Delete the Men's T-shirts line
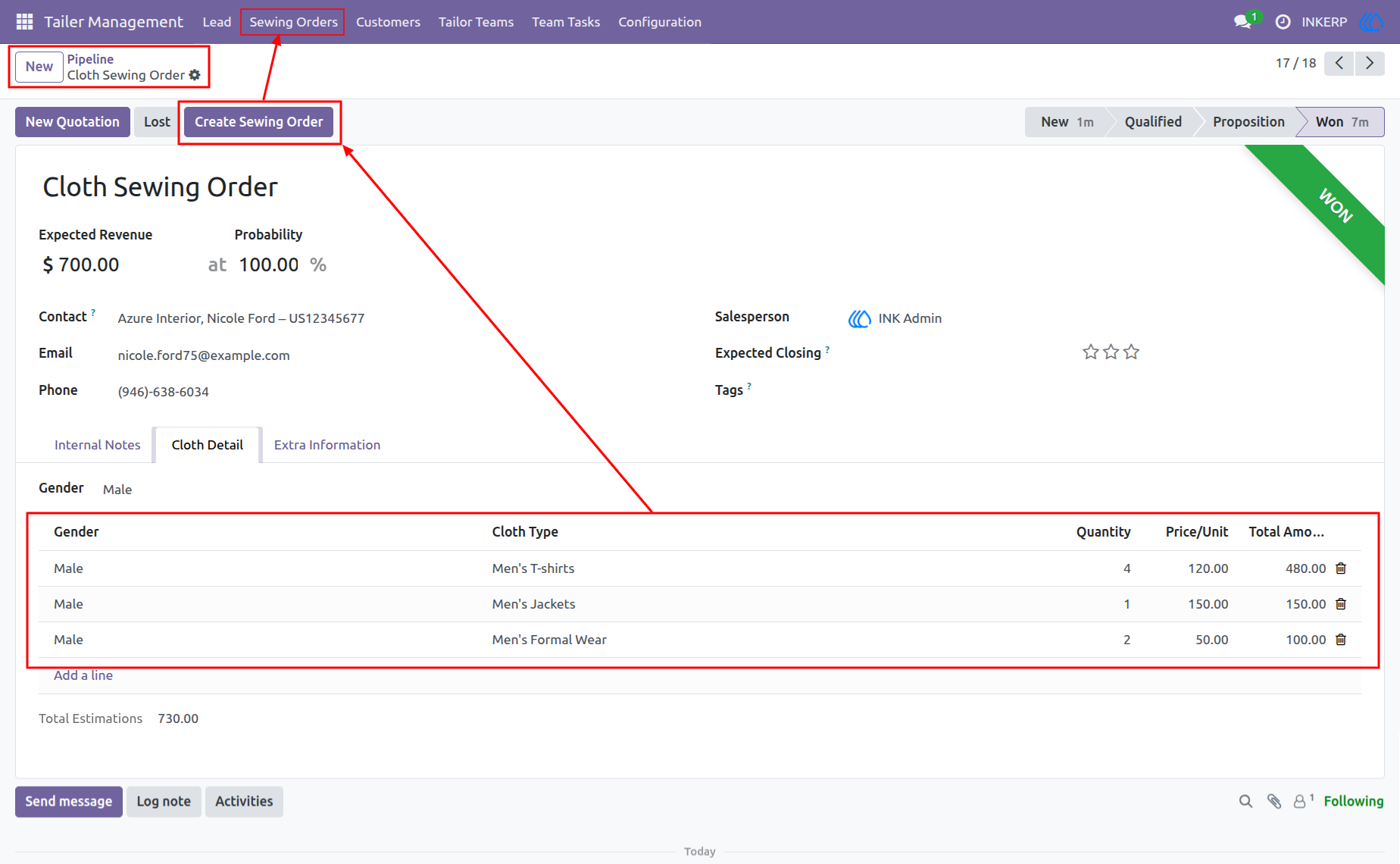This screenshot has width=1400, height=864. click(1341, 568)
